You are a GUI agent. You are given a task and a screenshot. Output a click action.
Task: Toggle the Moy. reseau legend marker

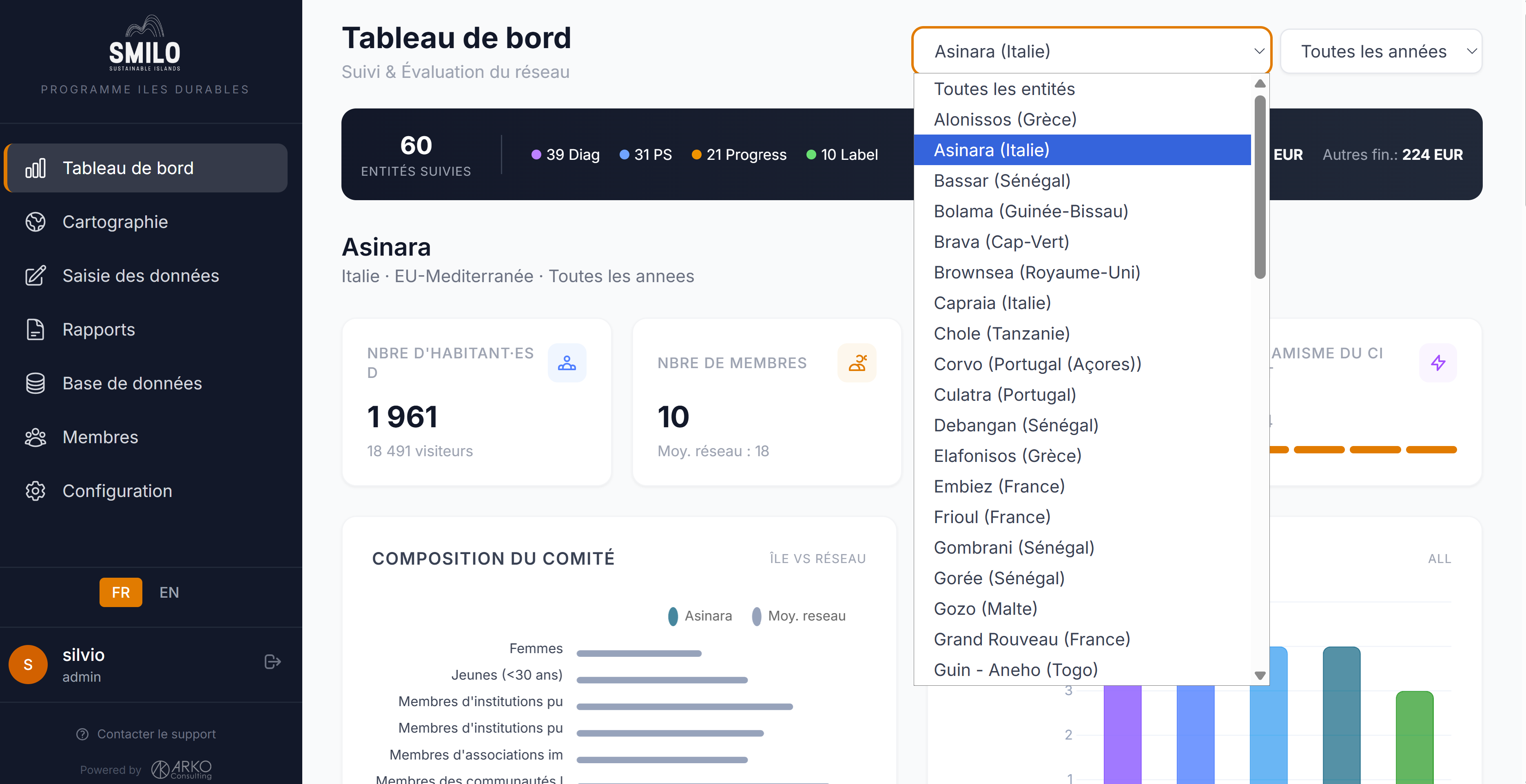tap(757, 616)
